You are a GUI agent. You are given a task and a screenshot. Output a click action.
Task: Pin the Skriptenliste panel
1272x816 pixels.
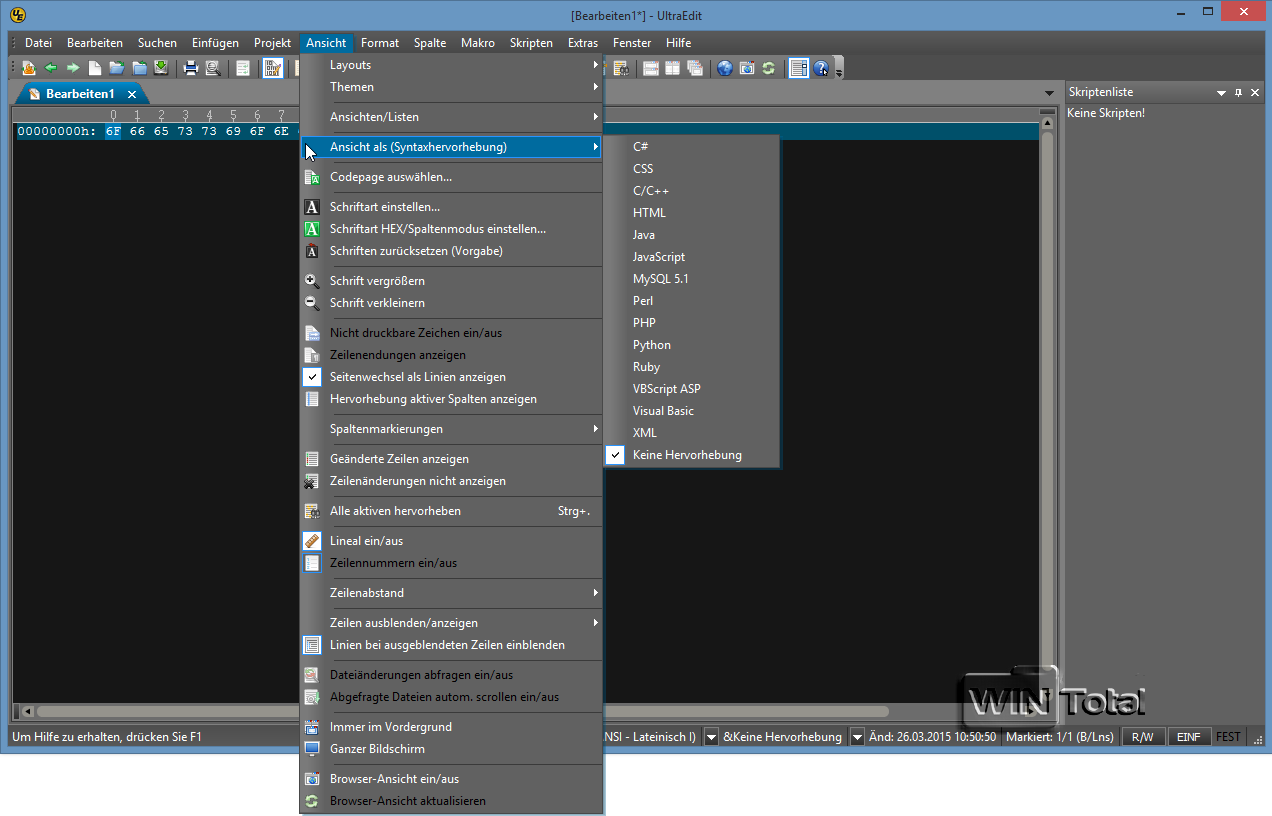point(1238,92)
